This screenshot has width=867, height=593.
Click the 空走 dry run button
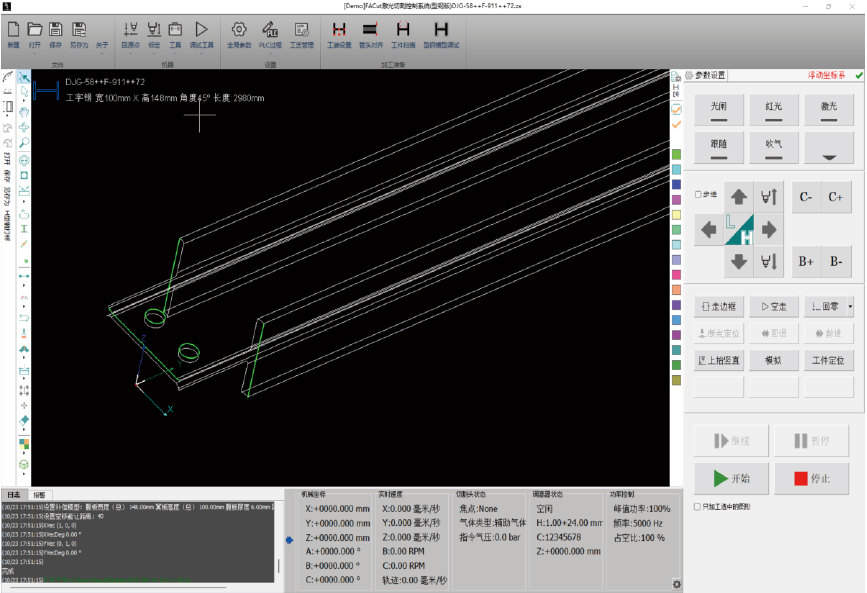click(x=774, y=306)
